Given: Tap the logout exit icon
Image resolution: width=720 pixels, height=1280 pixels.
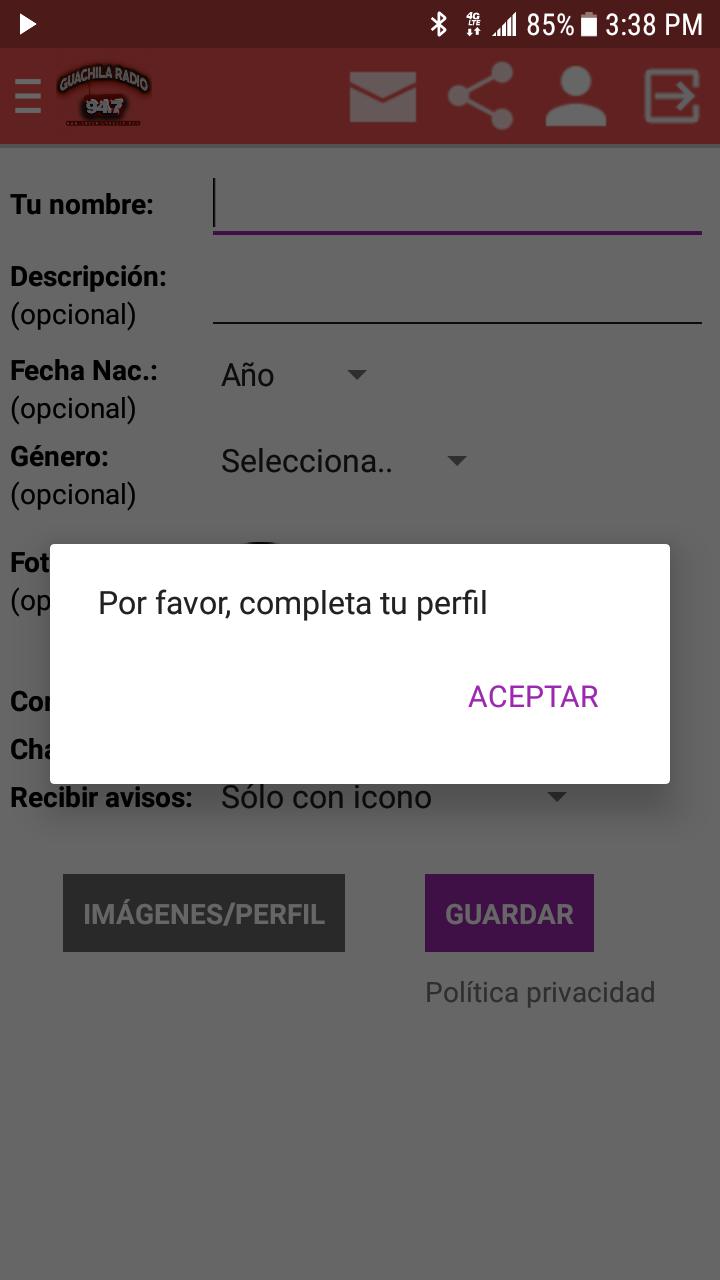Looking at the screenshot, I should click(x=671, y=96).
